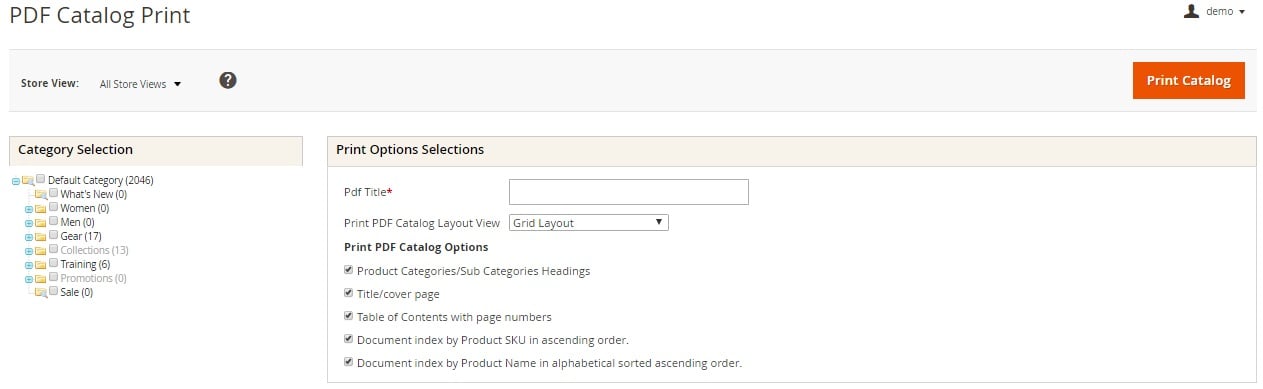Click the demo user account icon

1191,11
